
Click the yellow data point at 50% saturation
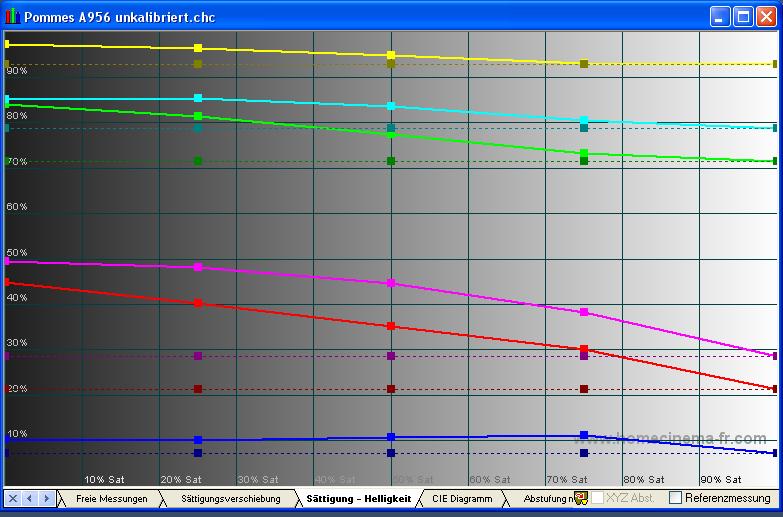click(391, 55)
